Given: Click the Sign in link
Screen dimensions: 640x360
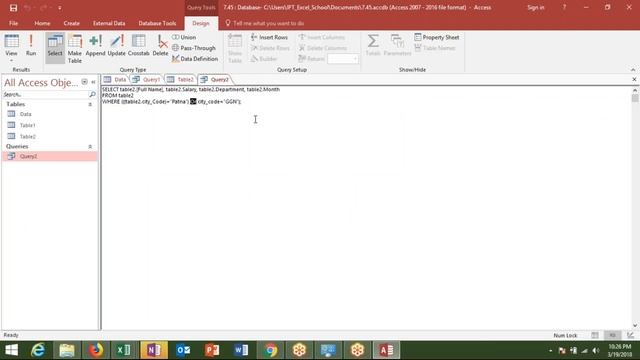Looking at the screenshot, I should coord(536,7).
